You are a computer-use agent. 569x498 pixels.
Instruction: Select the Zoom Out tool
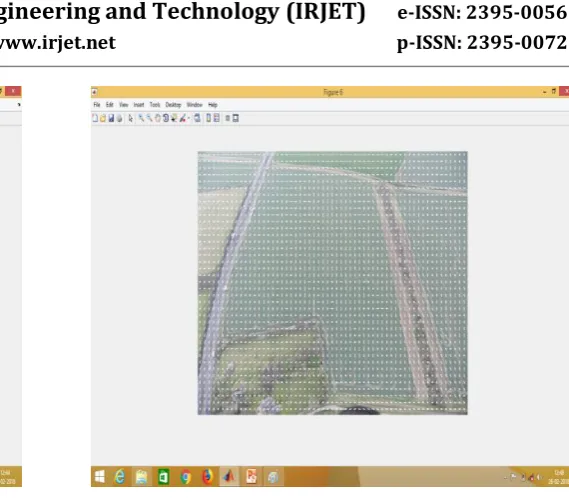[149, 118]
